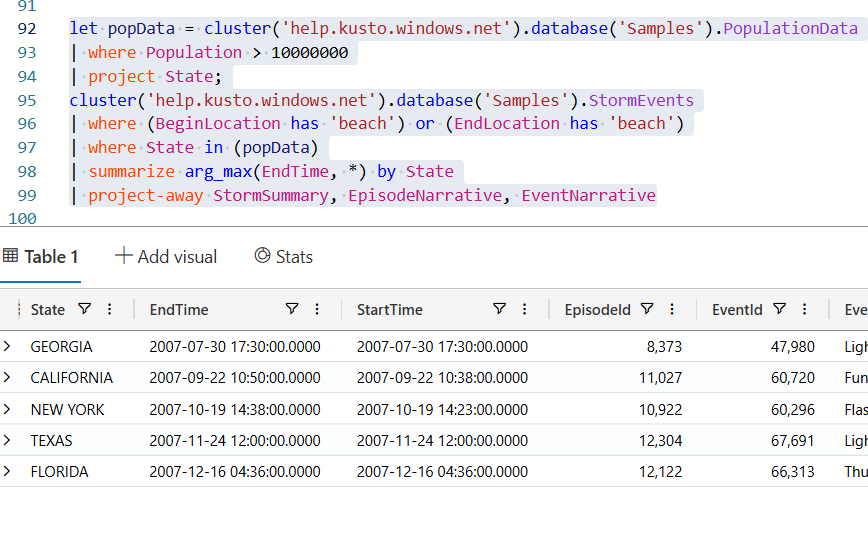
Task: Expand the TEXAS row details
Action: pyautogui.click(x=8, y=440)
